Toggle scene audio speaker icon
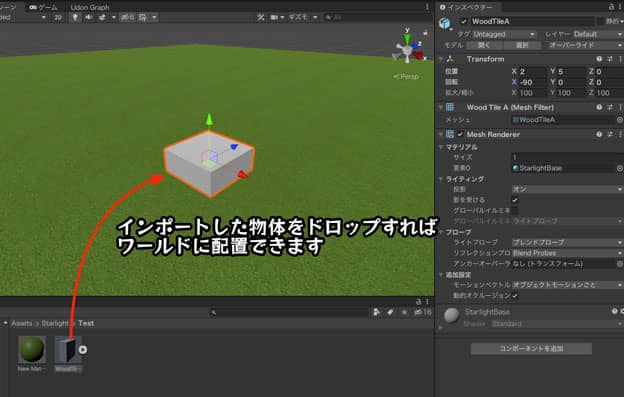 point(88,18)
